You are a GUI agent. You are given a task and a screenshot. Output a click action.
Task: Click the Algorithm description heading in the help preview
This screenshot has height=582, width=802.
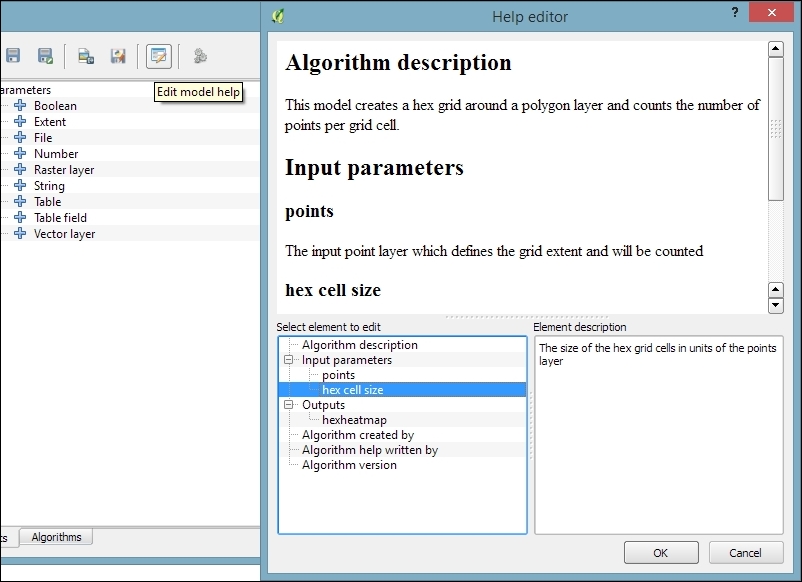(x=398, y=63)
